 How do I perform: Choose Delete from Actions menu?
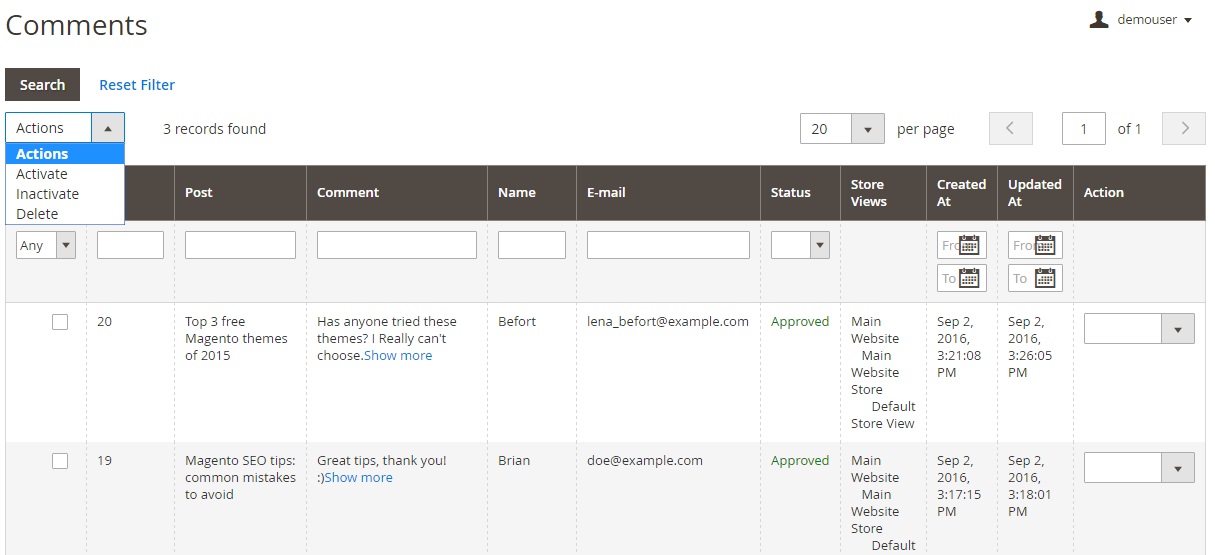coord(65,214)
